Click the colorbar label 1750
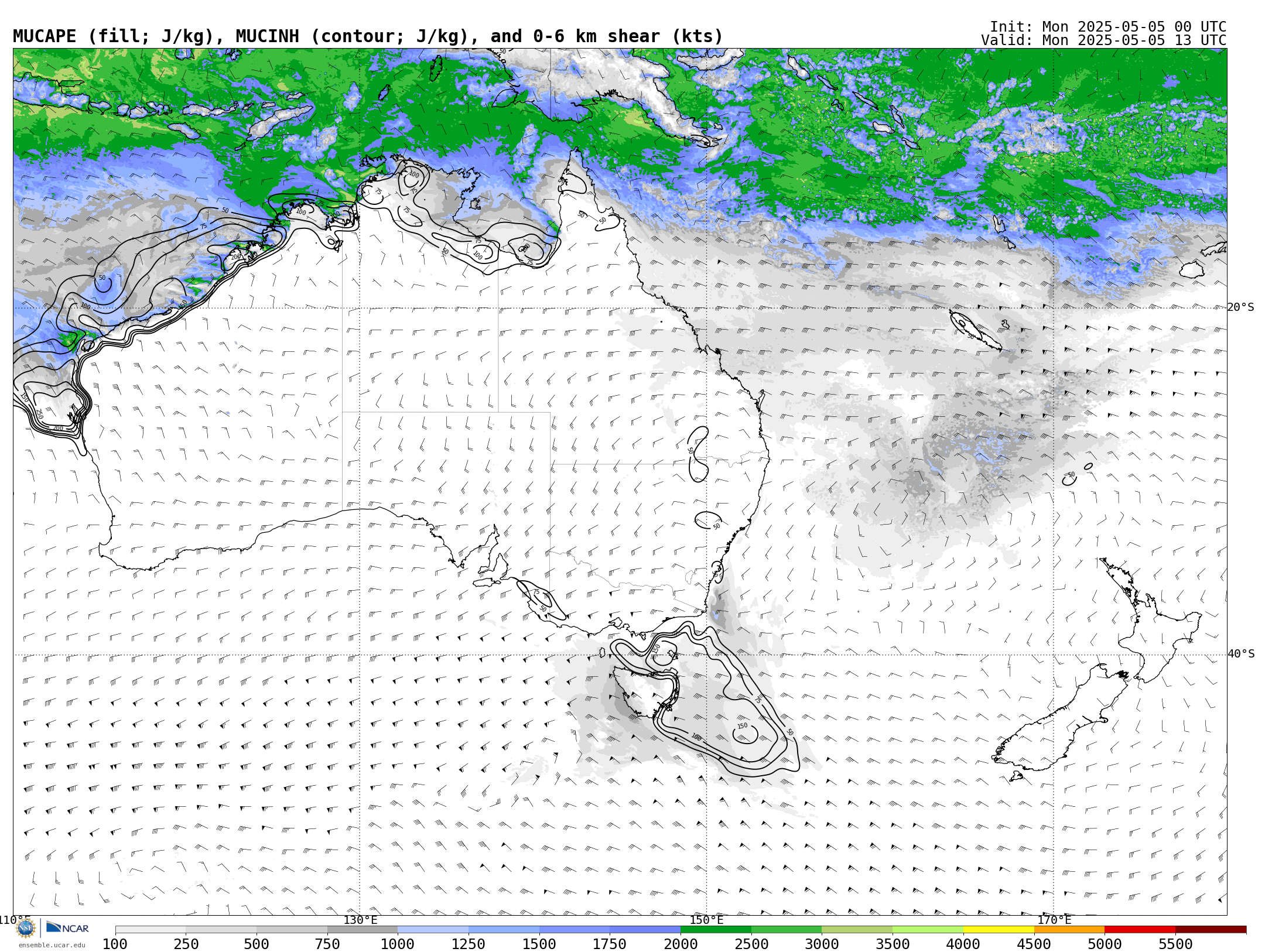 point(610,944)
